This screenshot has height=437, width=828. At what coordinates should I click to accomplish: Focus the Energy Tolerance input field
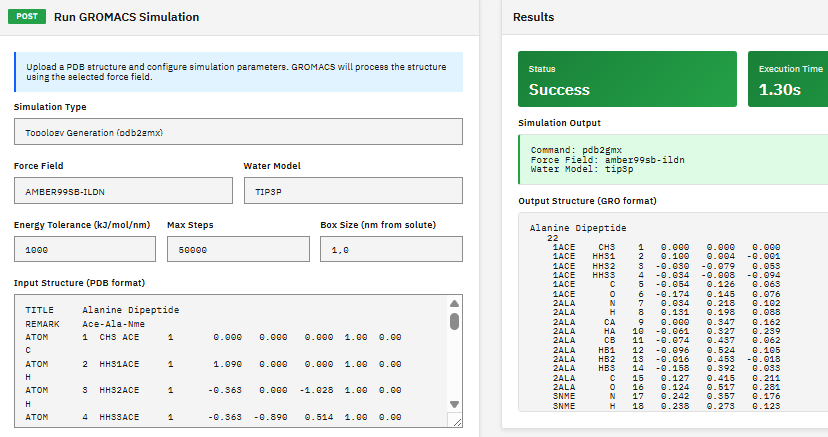click(84, 250)
